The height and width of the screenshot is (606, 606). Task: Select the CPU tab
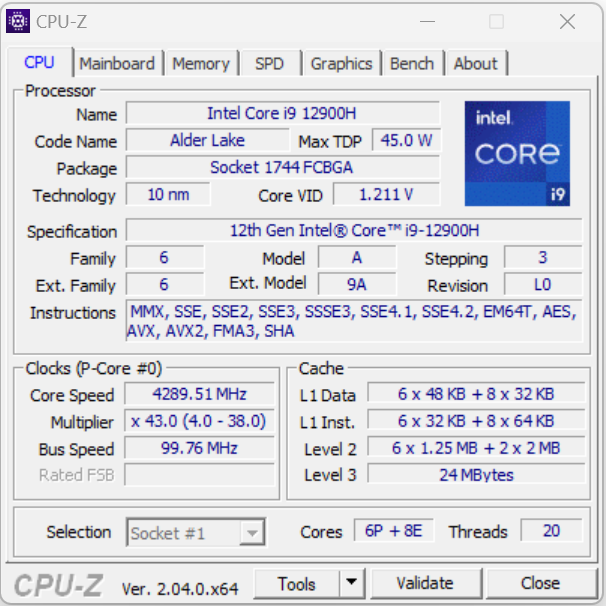[x=39, y=62]
